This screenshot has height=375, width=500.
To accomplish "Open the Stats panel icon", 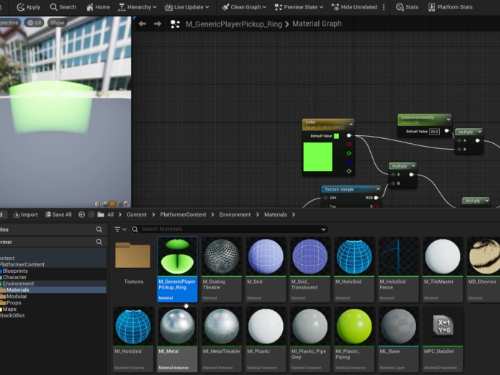I will coord(400,7).
